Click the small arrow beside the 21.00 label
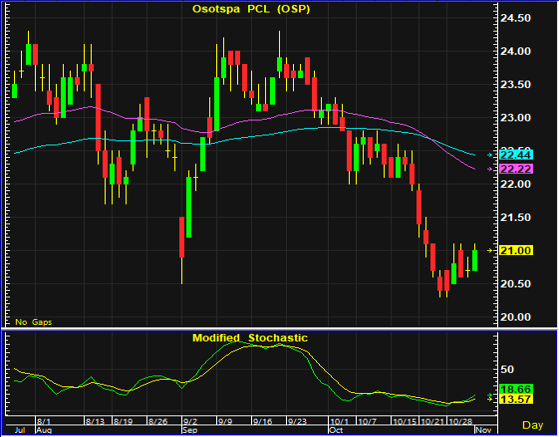This screenshot has width=559, height=437. pos(490,251)
